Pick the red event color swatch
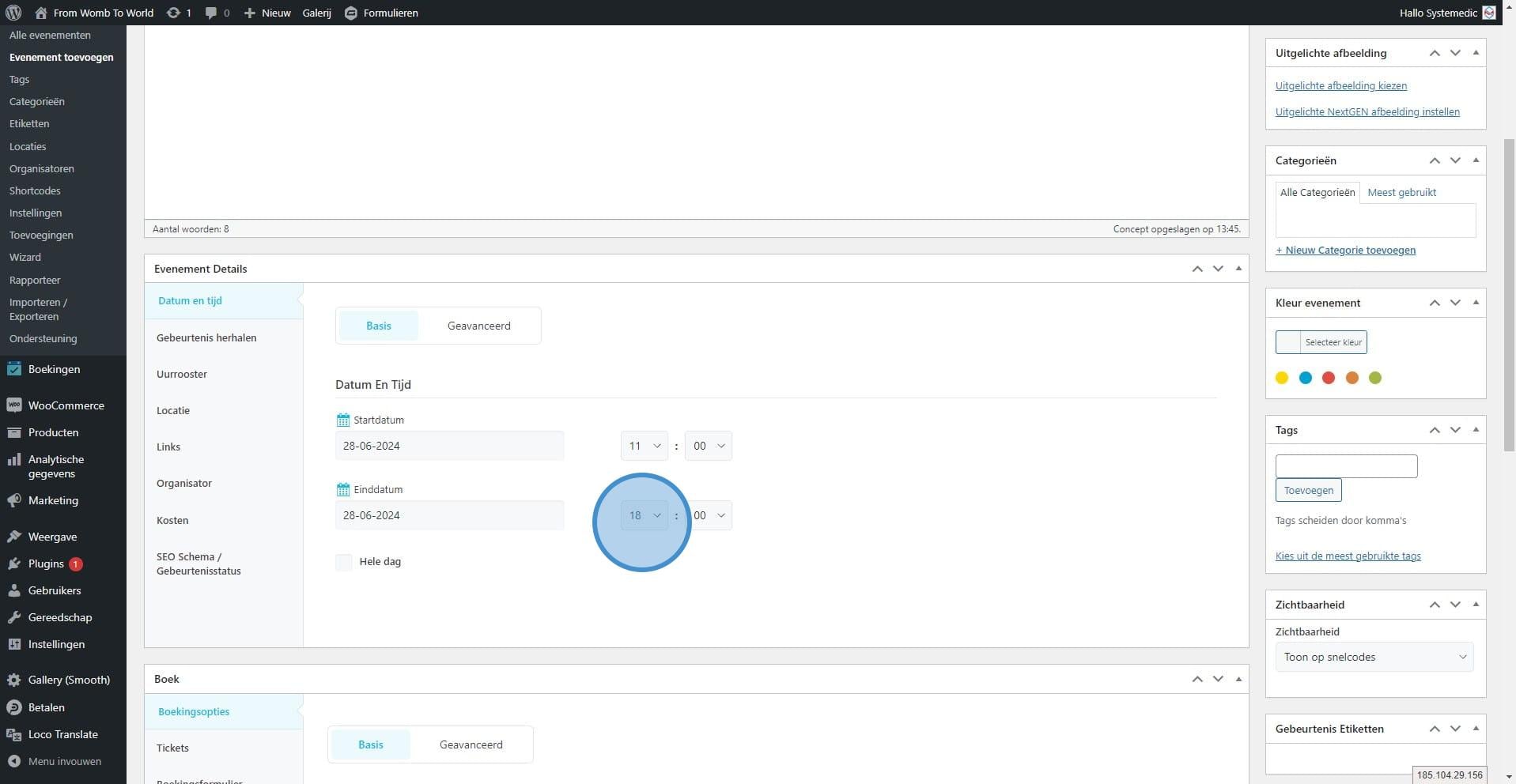 pyautogui.click(x=1329, y=378)
